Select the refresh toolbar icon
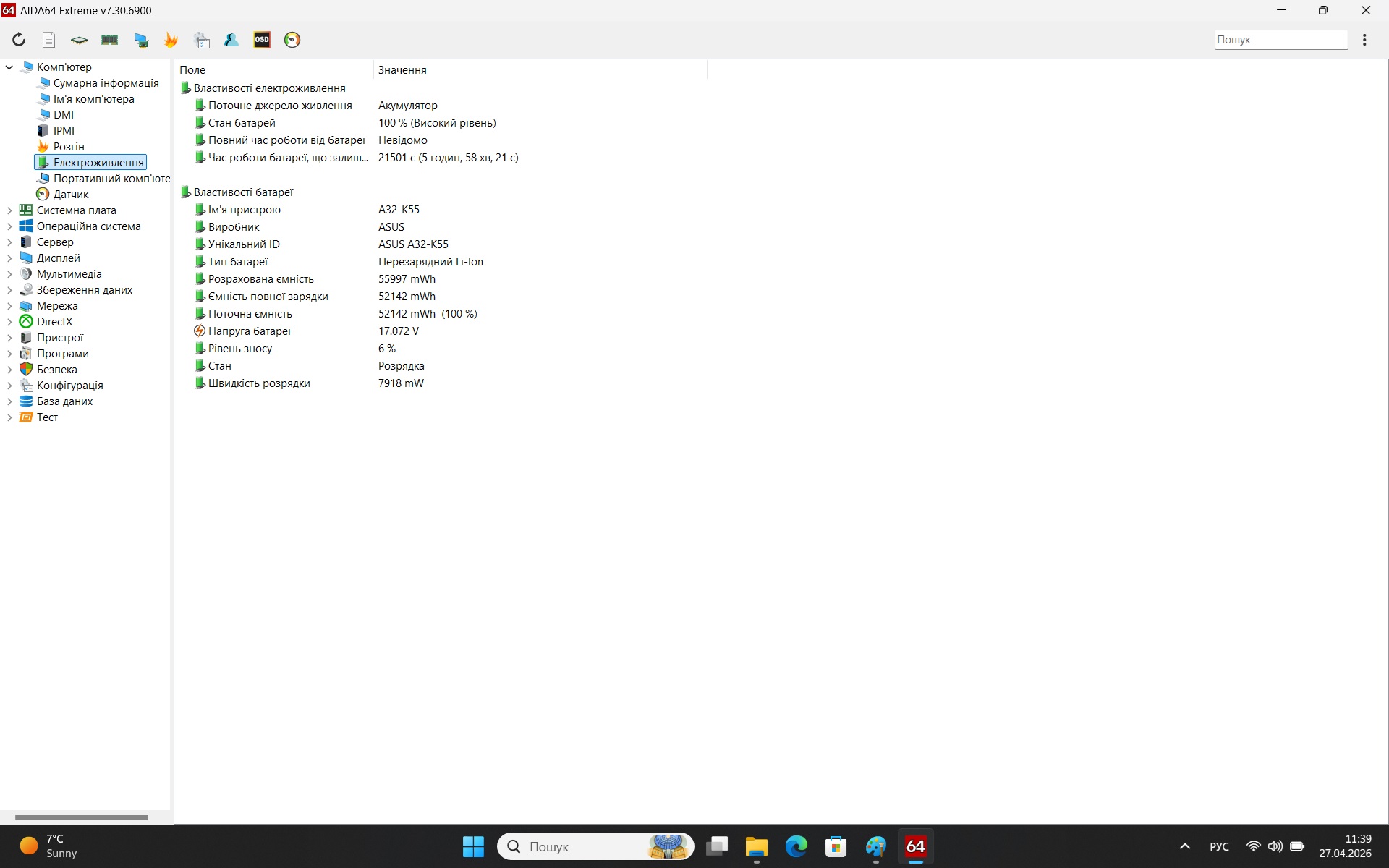Viewport: 1389px width, 868px height. pyautogui.click(x=19, y=40)
